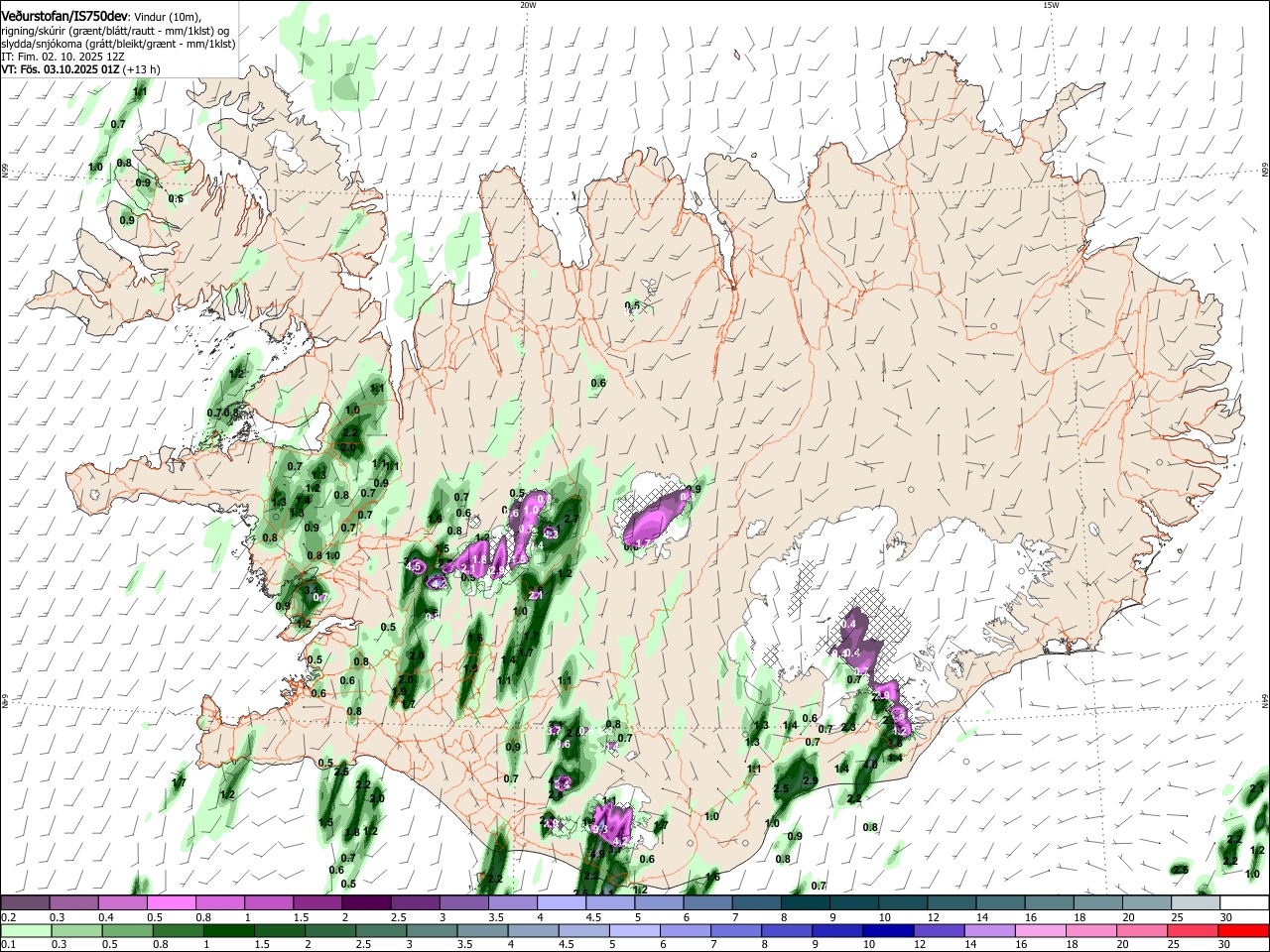Select the 7 blue swatch, lower legend row
Screen dimensions: 1270x952
click(736, 930)
